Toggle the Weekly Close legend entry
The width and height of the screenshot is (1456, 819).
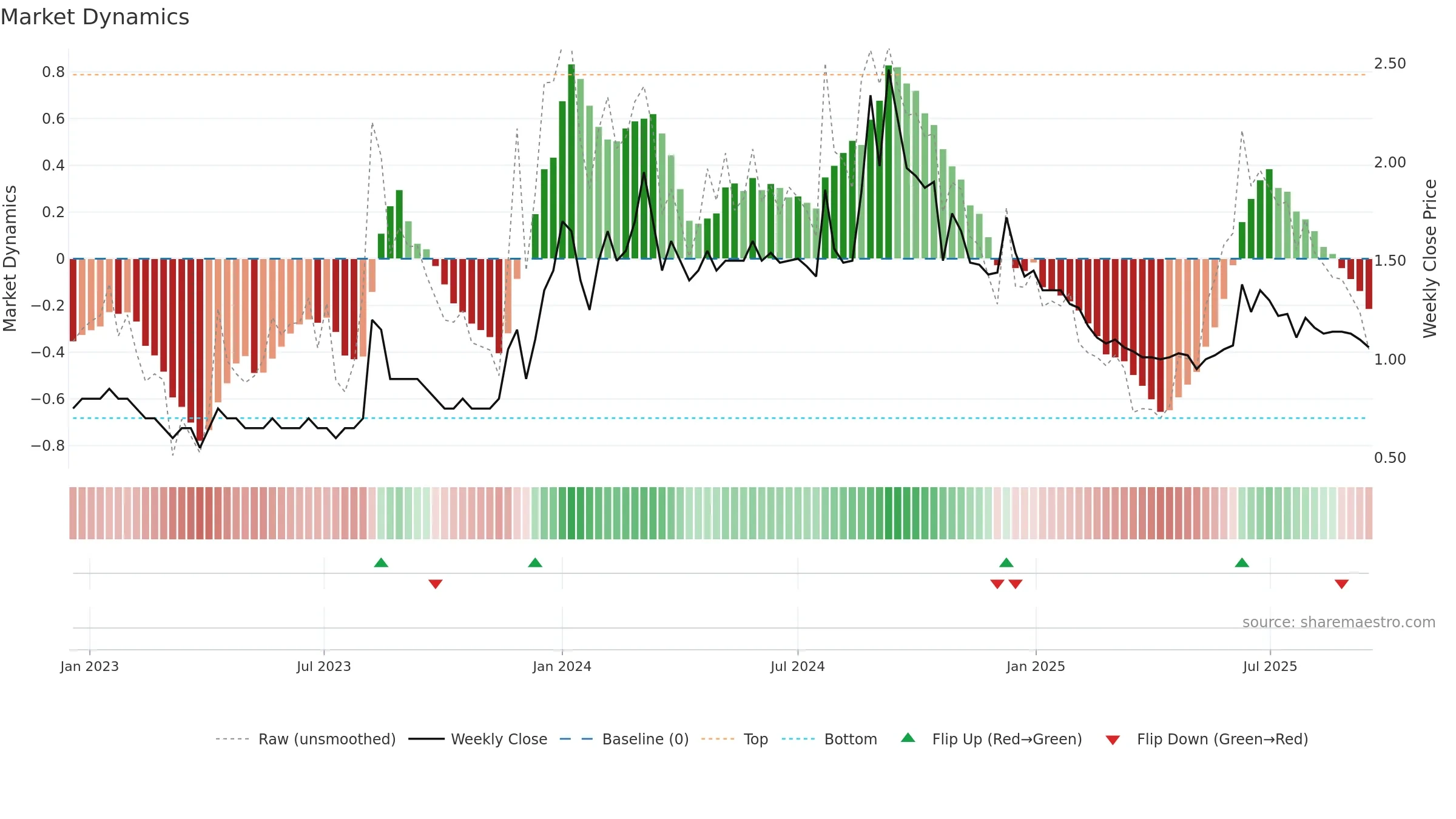click(x=478, y=739)
